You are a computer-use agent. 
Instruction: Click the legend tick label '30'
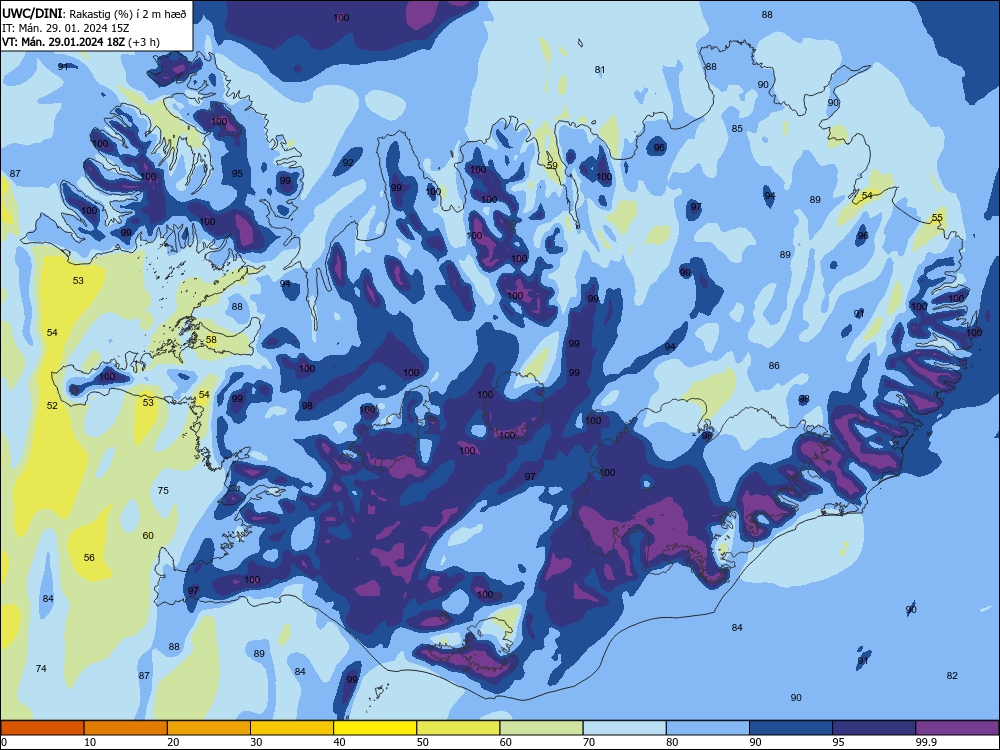click(x=256, y=742)
